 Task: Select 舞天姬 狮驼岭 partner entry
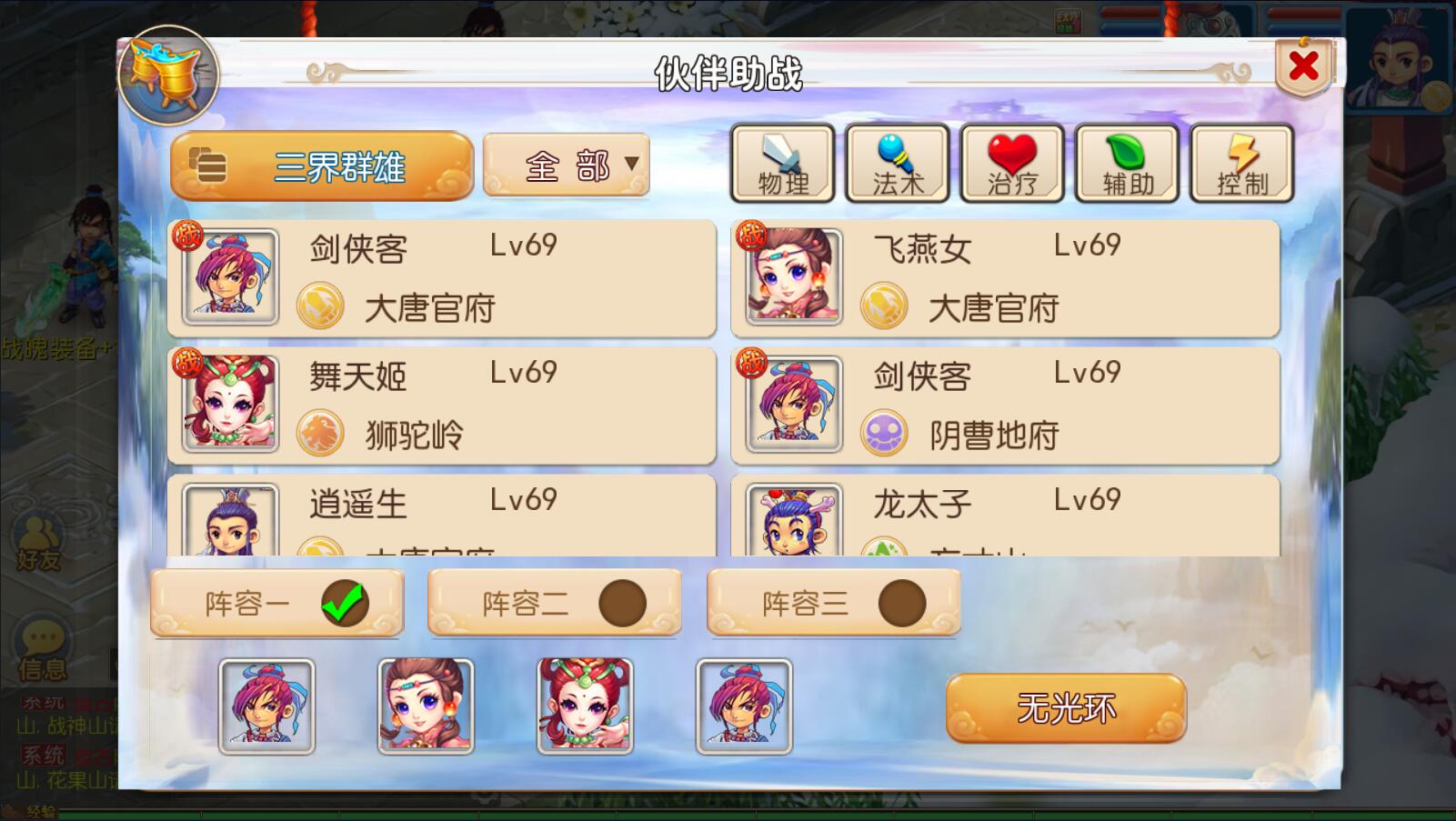[442, 405]
